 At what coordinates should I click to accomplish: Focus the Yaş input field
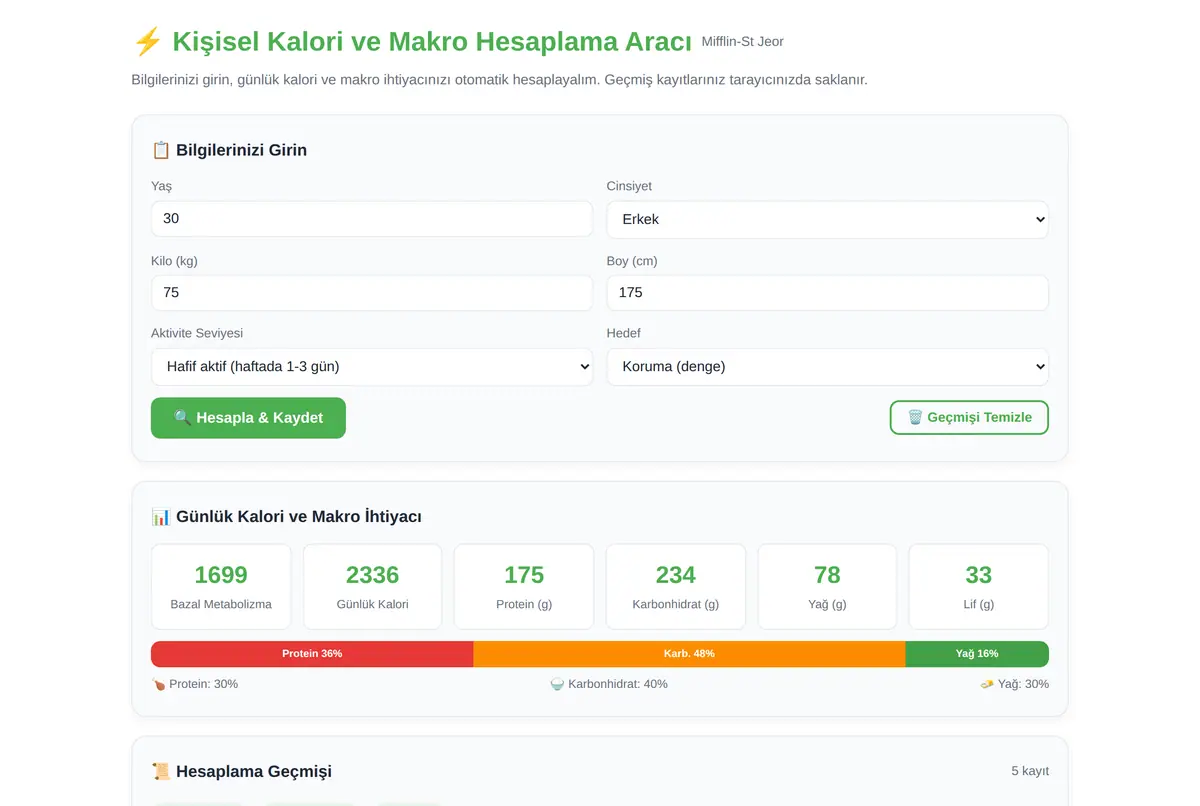coord(372,219)
